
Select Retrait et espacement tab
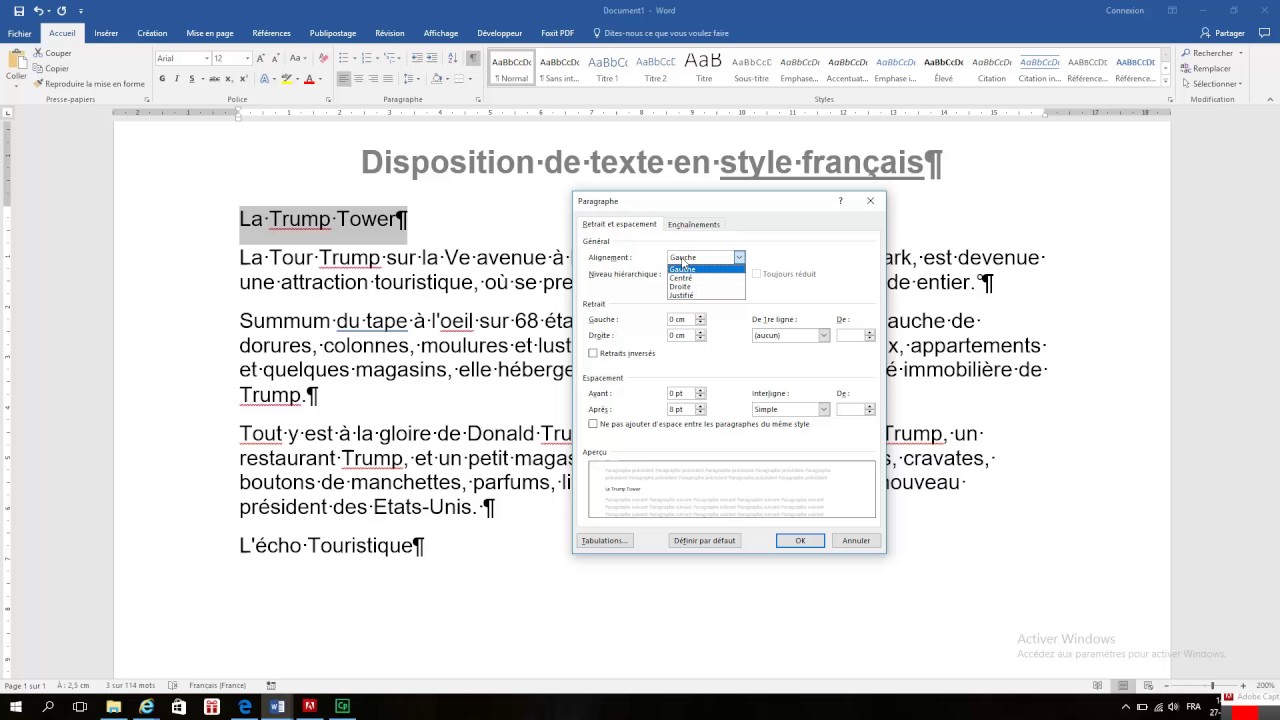click(620, 224)
